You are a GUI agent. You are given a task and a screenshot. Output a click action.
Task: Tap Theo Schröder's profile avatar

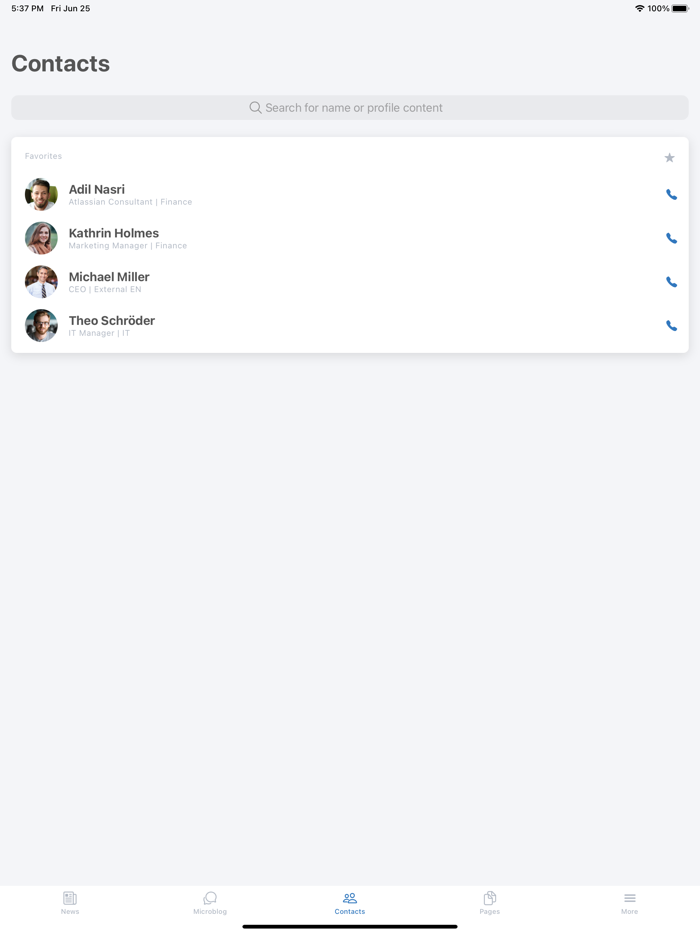coord(41,325)
